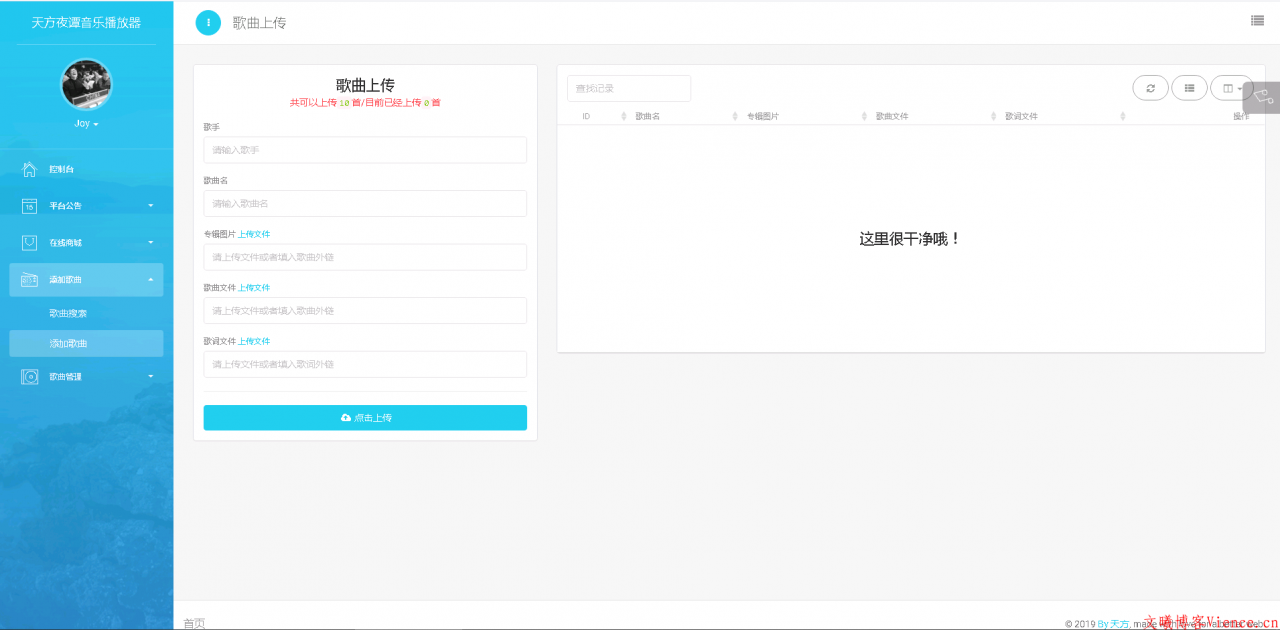Refresh the song records table

(1150, 87)
